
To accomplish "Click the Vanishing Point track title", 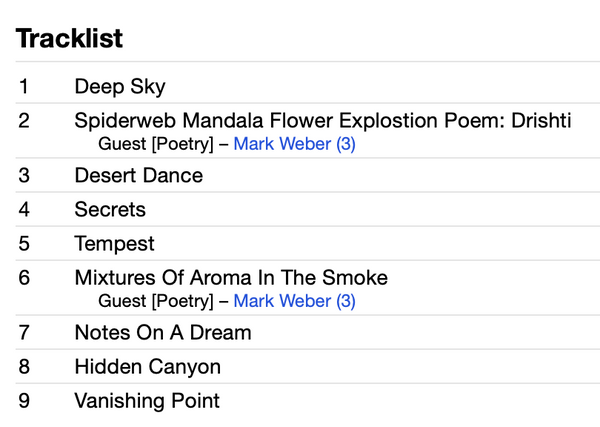I will [x=147, y=401].
